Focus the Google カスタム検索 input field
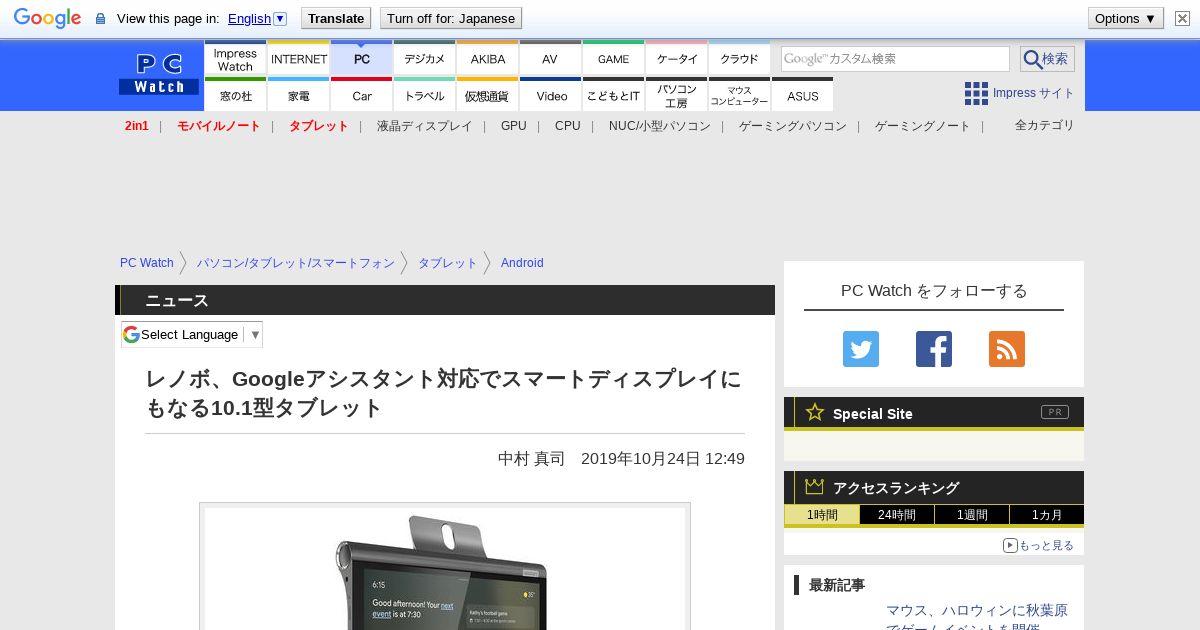Screen dimensions: 1200x630 [895, 59]
